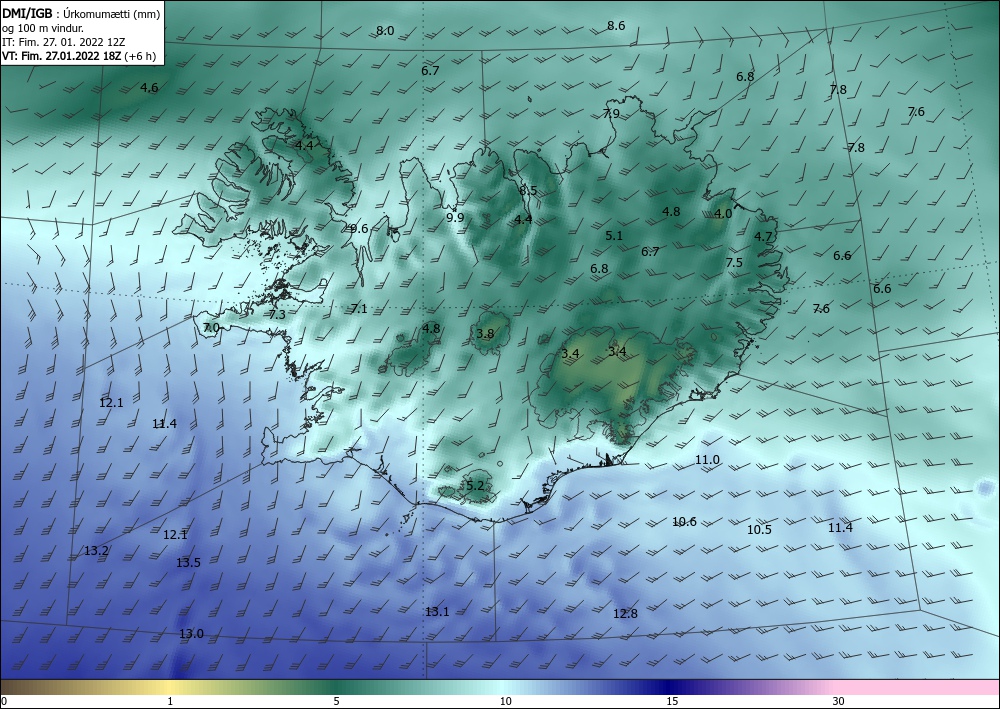Screen dimensions: 1000x709
Task: Click the 4.6 value label
Action: click(x=149, y=88)
